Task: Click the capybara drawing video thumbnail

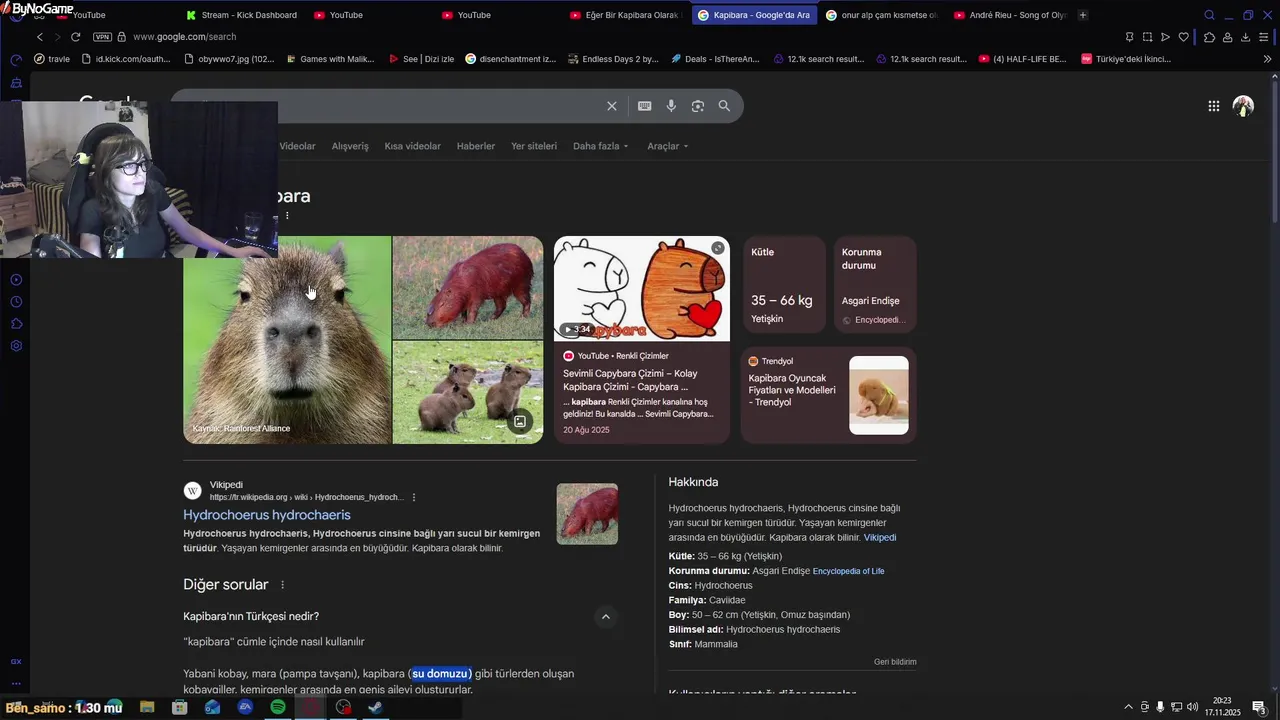Action: pyautogui.click(x=642, y=289)
